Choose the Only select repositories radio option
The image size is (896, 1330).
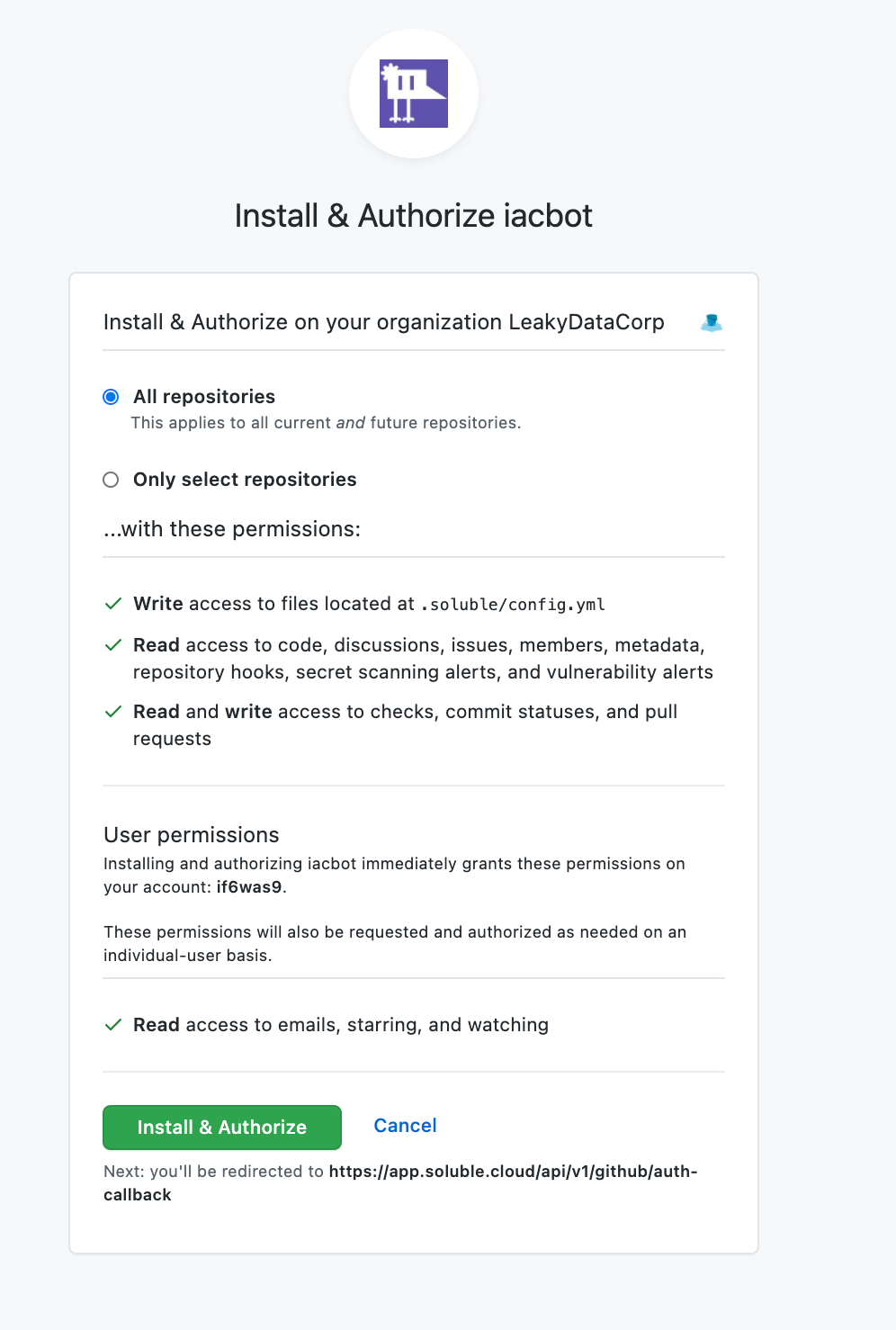click(111, 480)
